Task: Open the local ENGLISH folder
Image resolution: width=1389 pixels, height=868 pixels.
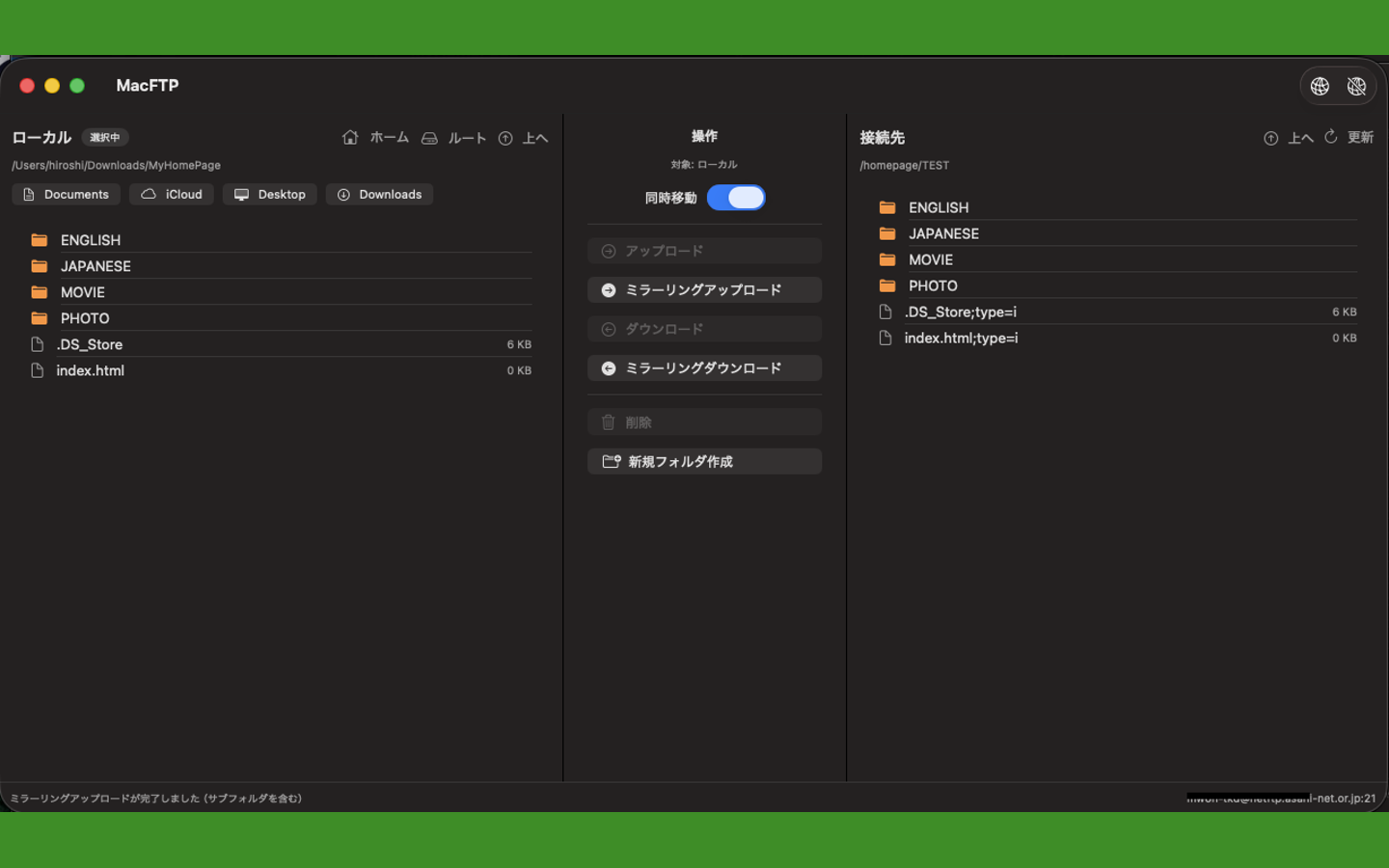Action: tap(91, 239)
